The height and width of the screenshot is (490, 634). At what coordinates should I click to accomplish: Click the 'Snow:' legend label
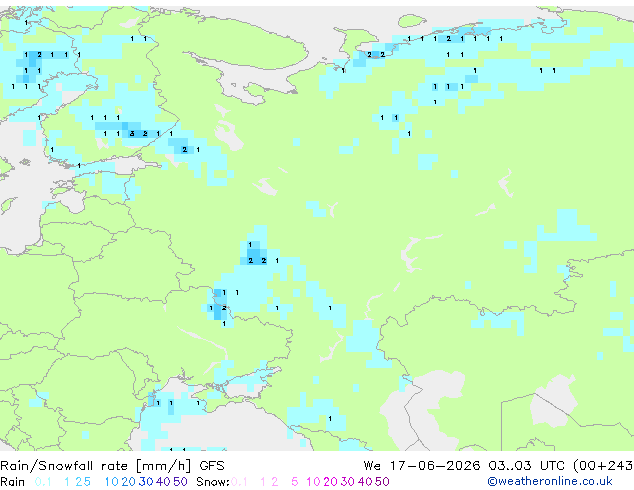213,482
